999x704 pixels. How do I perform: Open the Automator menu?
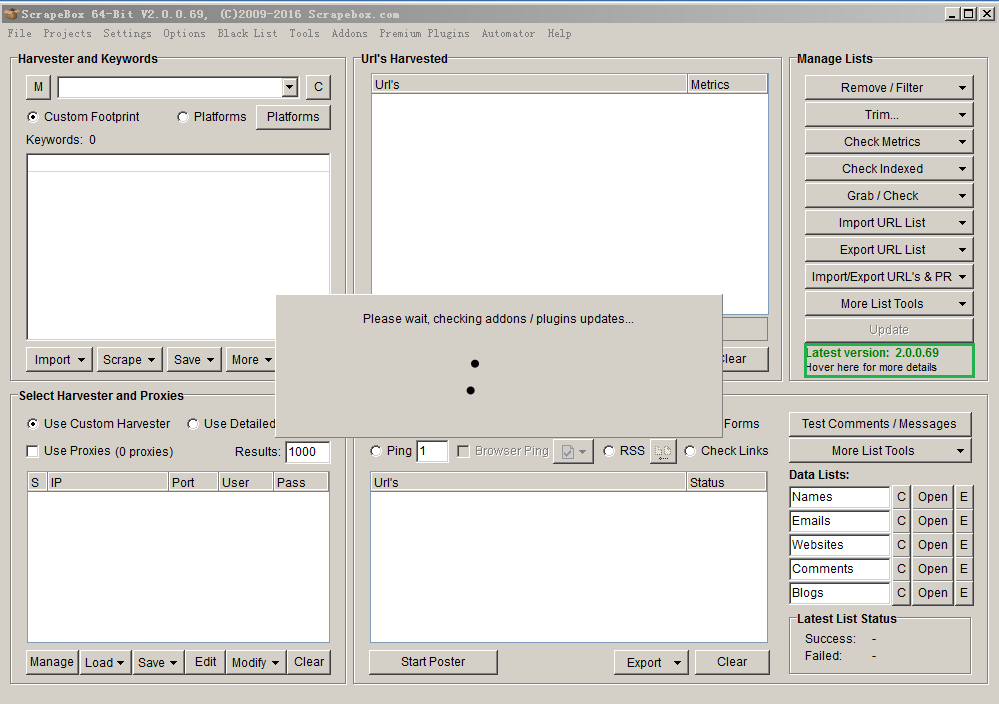click(x=508, y=34)
